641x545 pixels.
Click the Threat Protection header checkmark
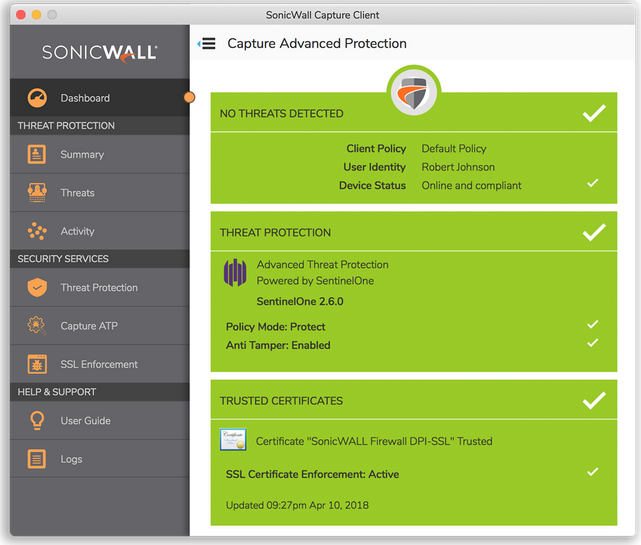[x=594, y=232]
